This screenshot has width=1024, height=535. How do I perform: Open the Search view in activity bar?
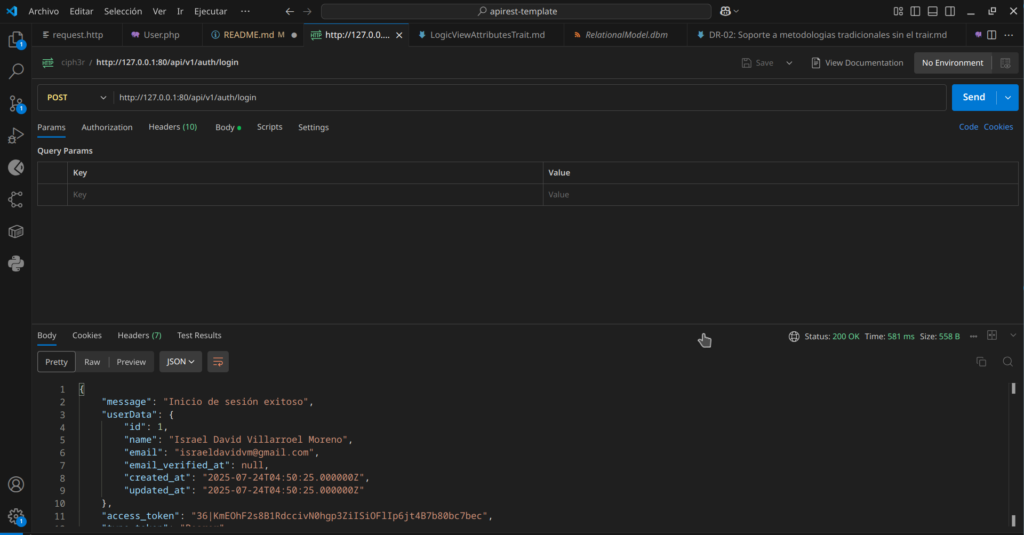[x=16, y=71]
